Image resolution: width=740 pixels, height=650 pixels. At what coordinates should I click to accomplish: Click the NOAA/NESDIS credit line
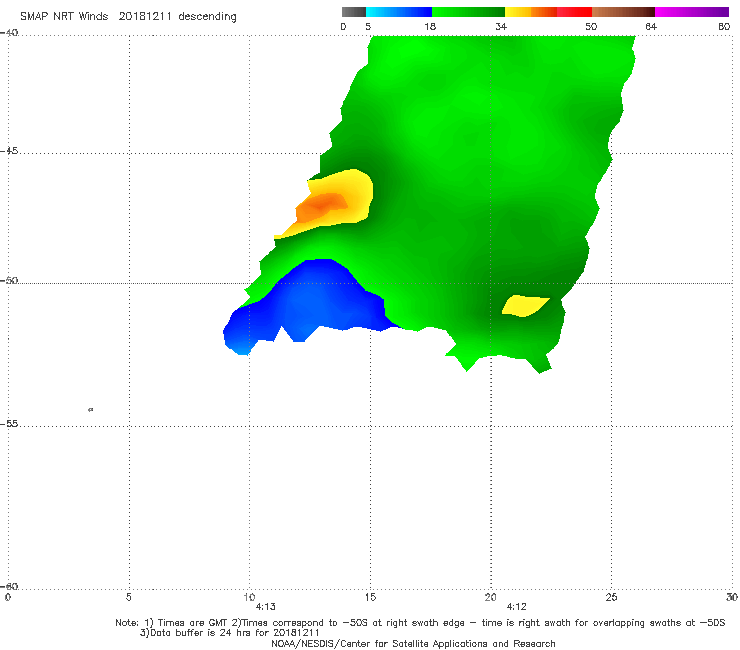(x=413, y=643)
